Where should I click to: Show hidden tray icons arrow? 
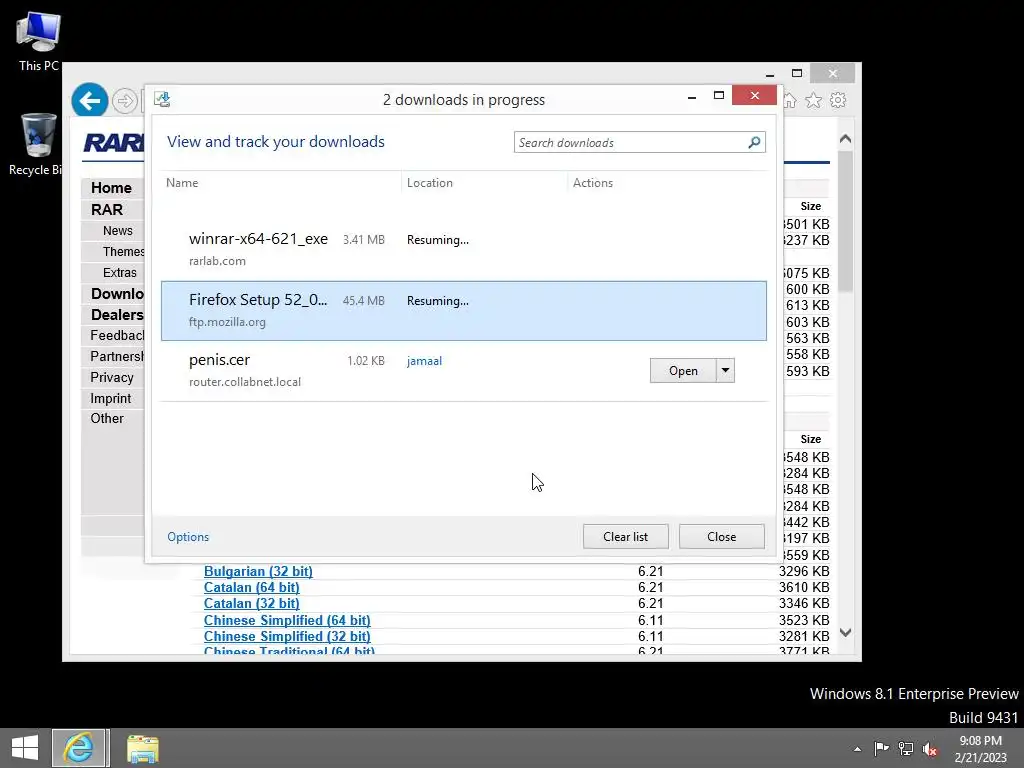pyautogui.click(x=857, y=749)
